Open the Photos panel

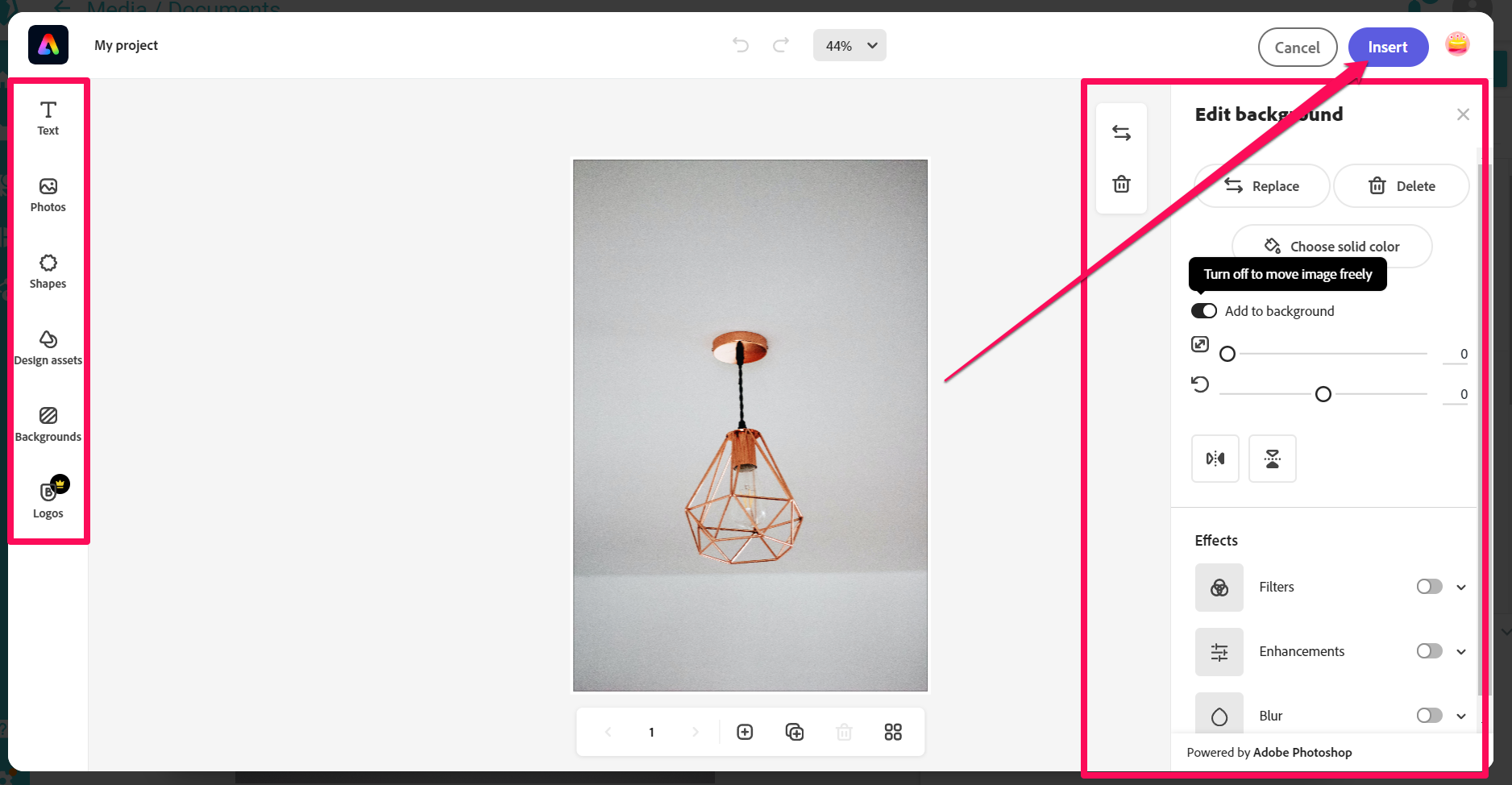[x=48, y=195]
